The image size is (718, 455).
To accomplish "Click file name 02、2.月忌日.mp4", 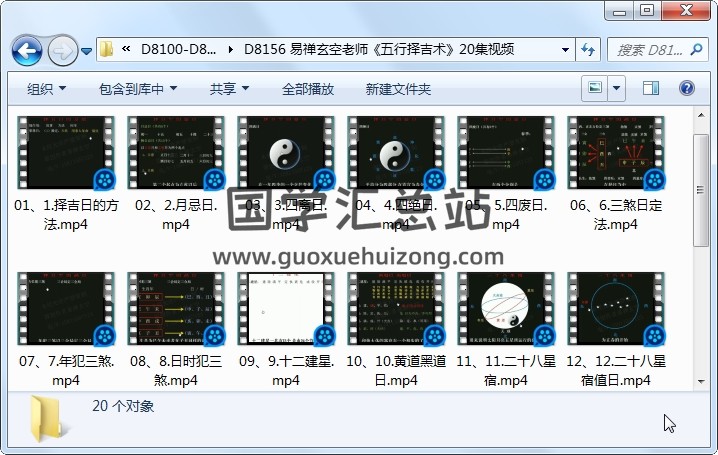I will click(176, 215).
